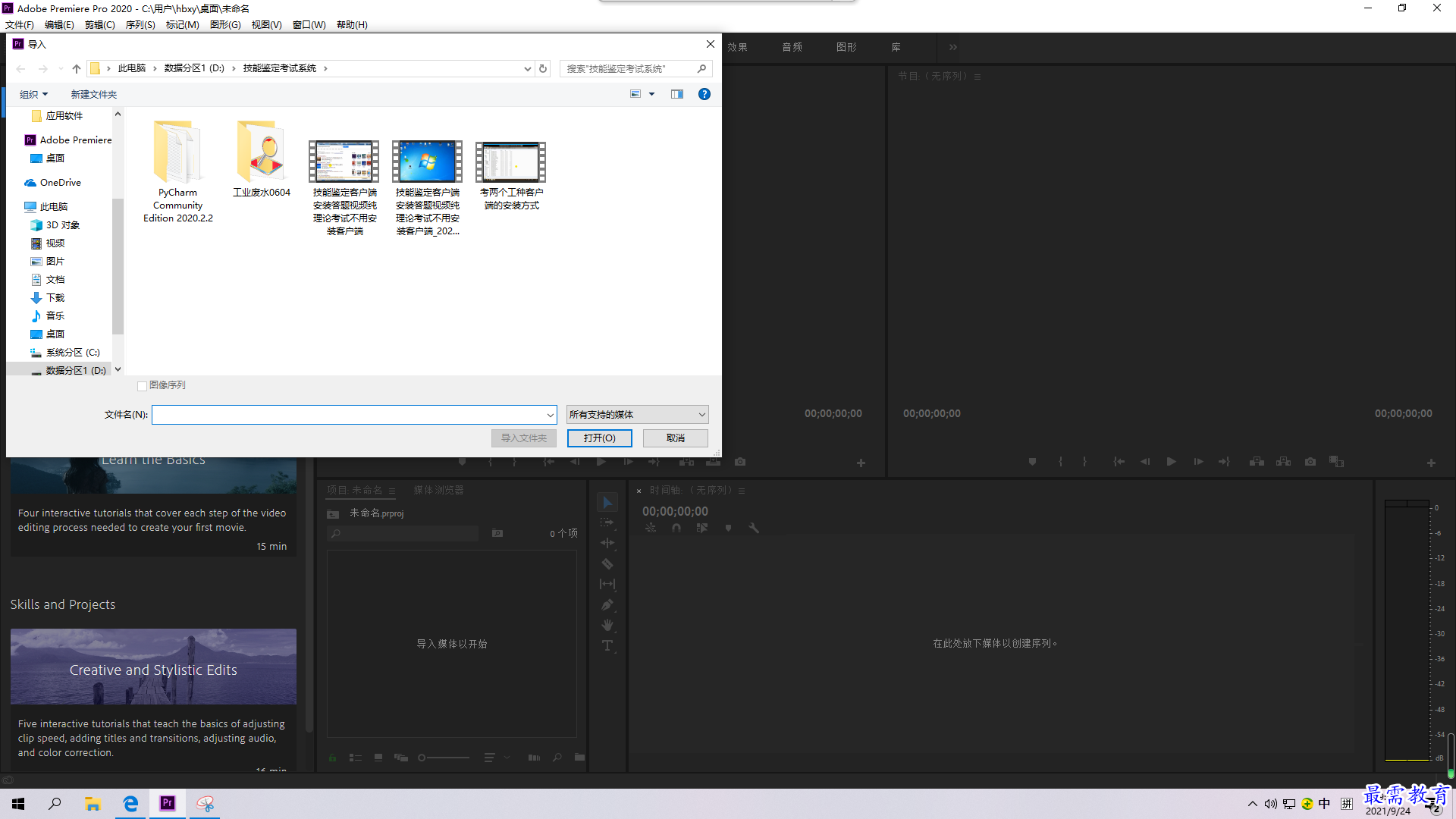Image resolution: width=1456 pixels, height=819 pixels.
Task: Expand the address bar history dropdown
Action: coord(528,69)
